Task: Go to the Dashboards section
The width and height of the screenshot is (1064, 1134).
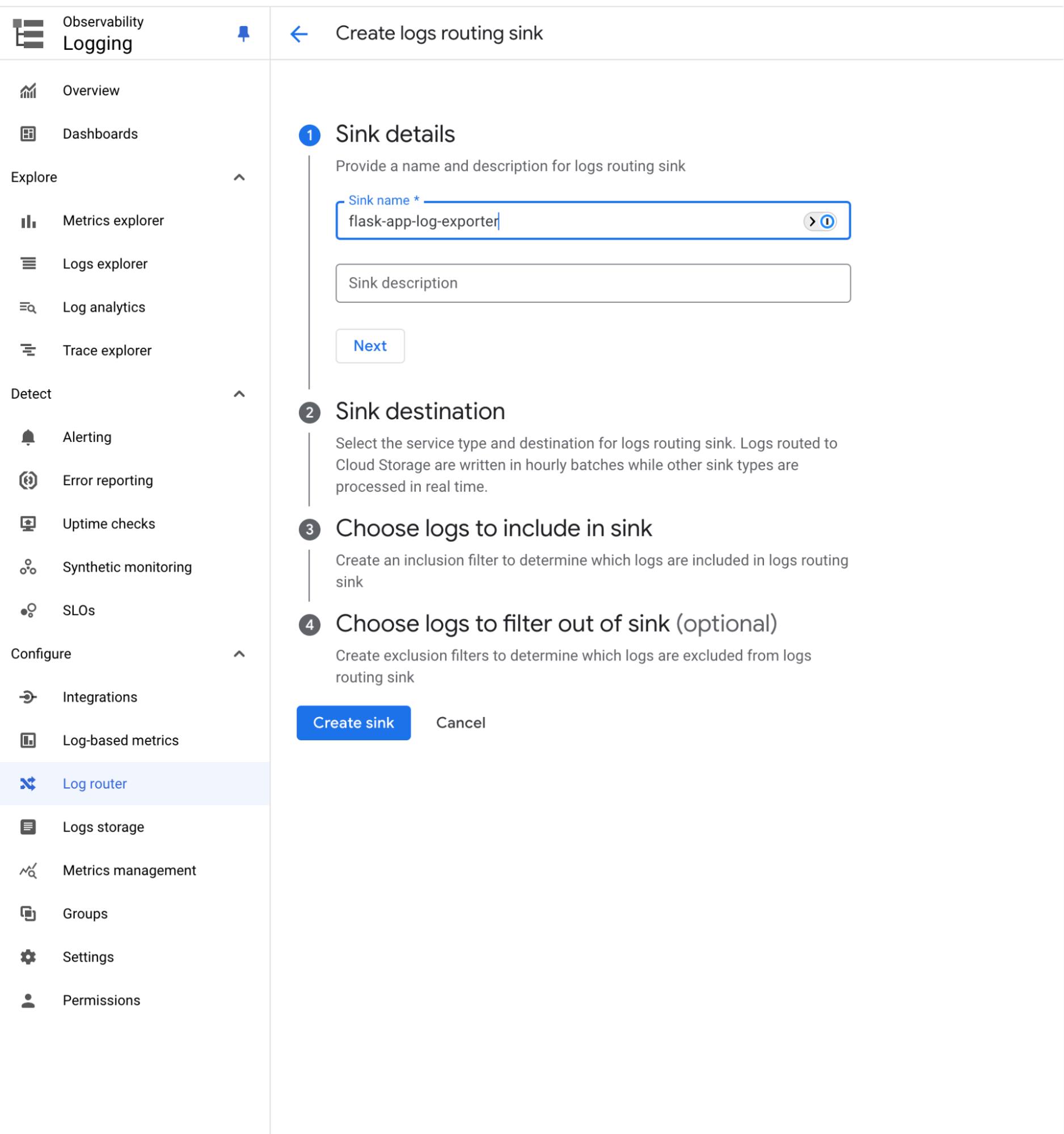Action: coord(100,133)
